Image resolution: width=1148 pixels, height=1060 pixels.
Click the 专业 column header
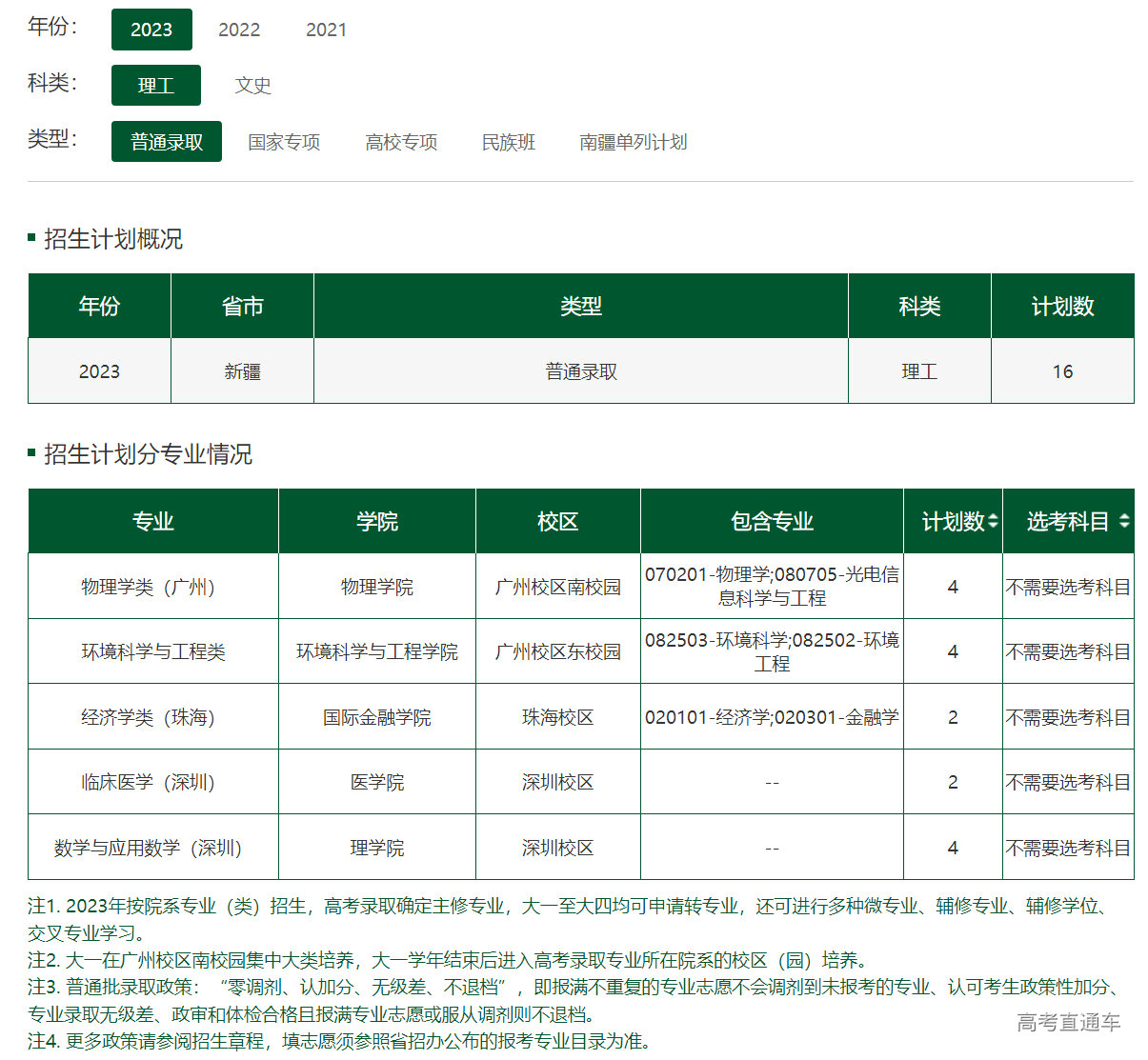pyautogui.click(x=153, y=521)
